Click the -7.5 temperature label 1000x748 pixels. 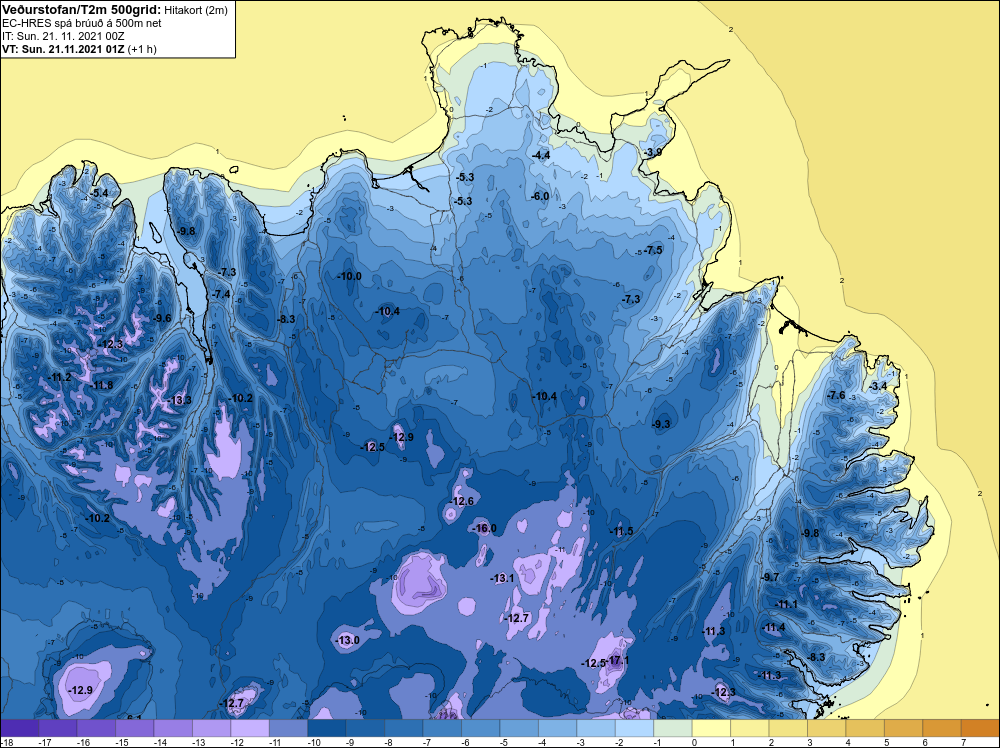(x=653, y=250)
